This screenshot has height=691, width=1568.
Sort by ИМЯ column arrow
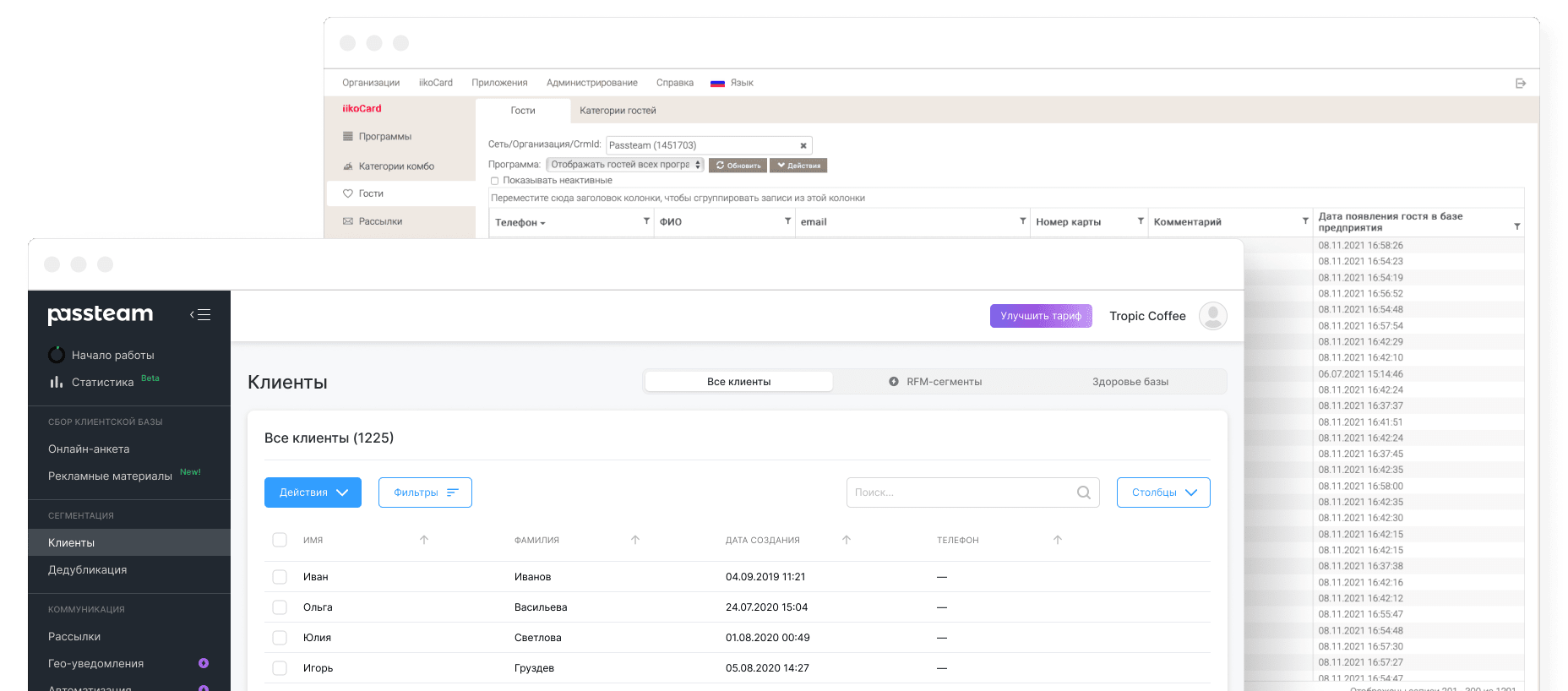(424, 540)
